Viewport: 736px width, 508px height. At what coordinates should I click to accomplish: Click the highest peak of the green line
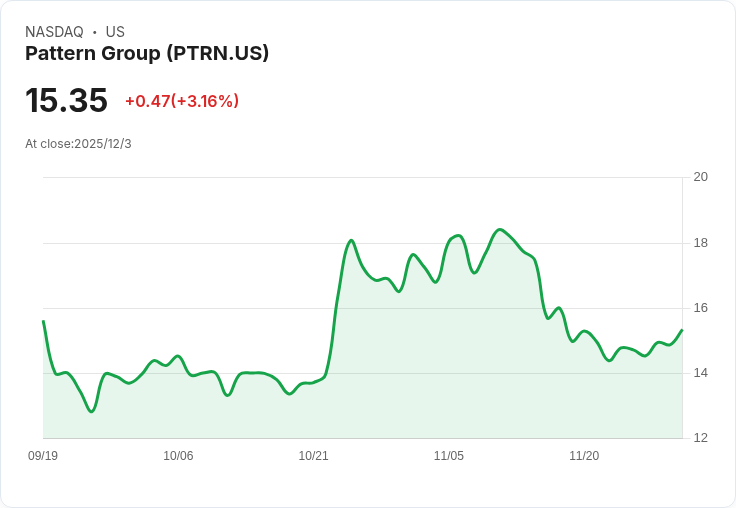tap(500, 230)
